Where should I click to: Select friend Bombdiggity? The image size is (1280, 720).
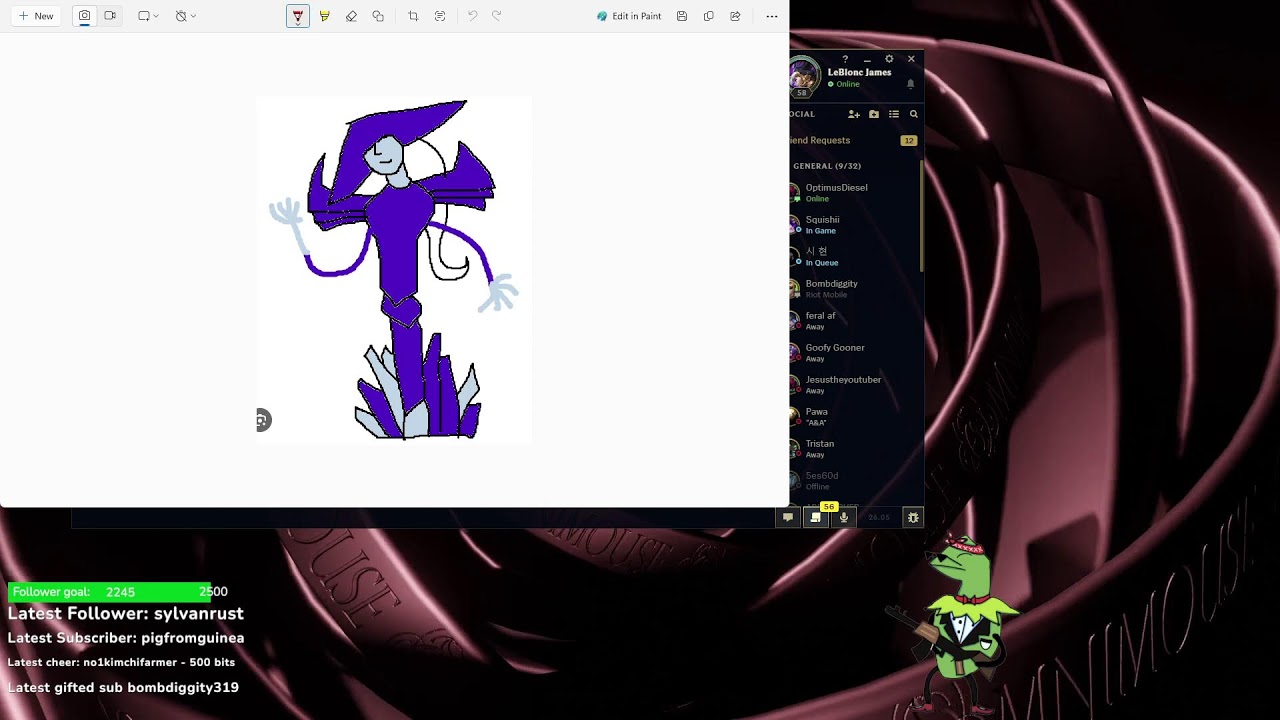(x=855, y=288)
